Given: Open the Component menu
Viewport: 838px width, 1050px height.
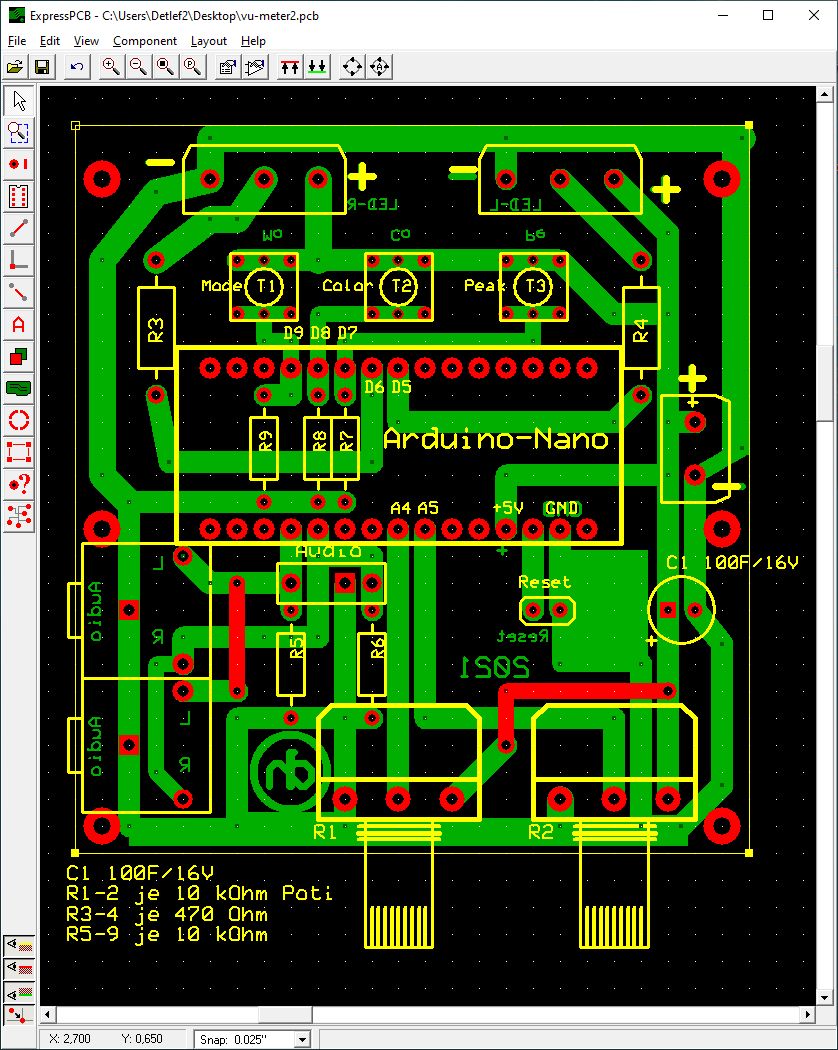Looking at the screenshot, I should coord(144,41).
